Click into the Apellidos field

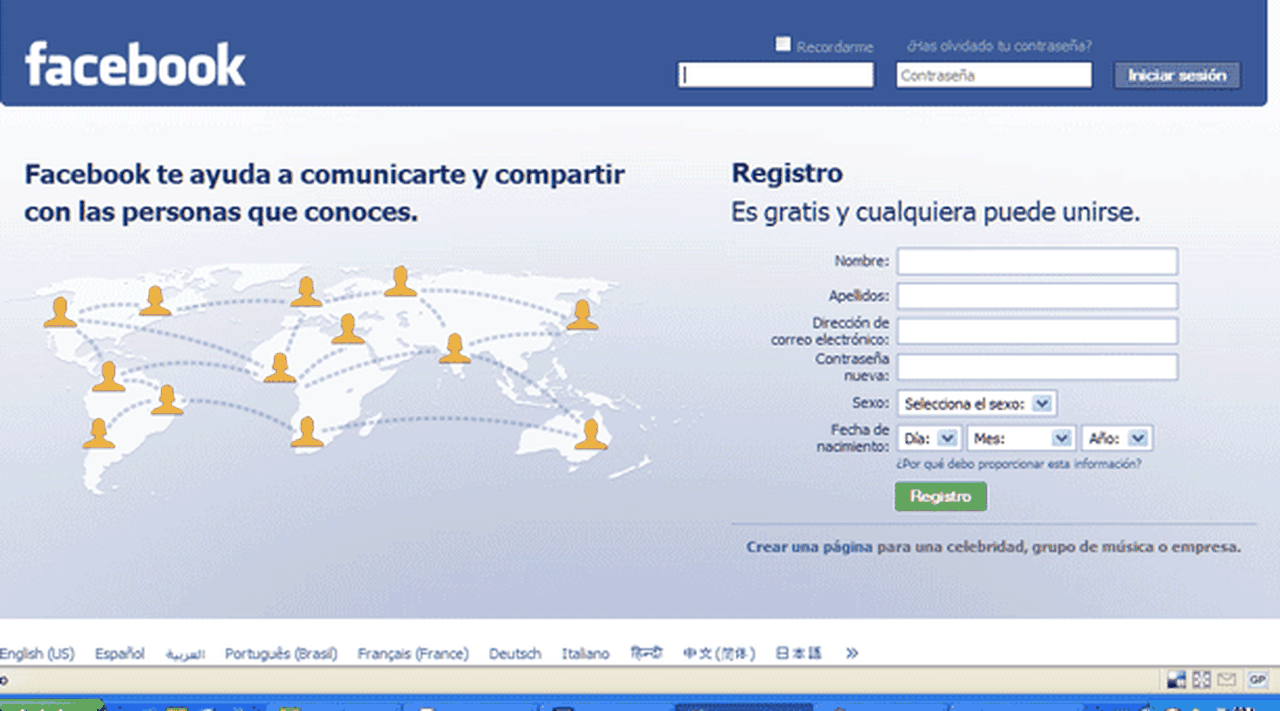pyautogui.click(x=1037, y=296)
